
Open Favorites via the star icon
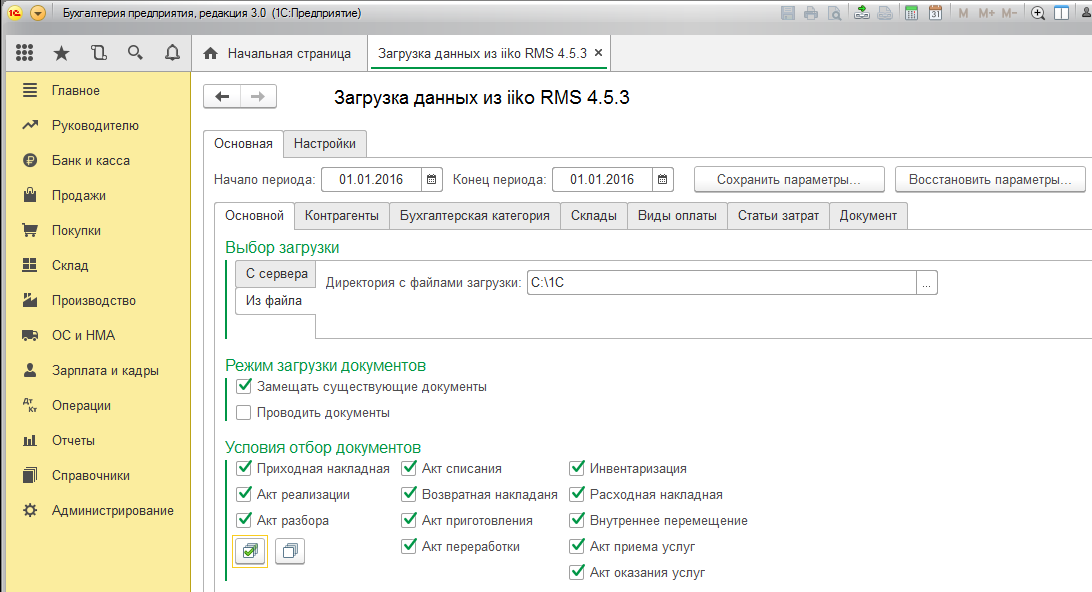61,53
